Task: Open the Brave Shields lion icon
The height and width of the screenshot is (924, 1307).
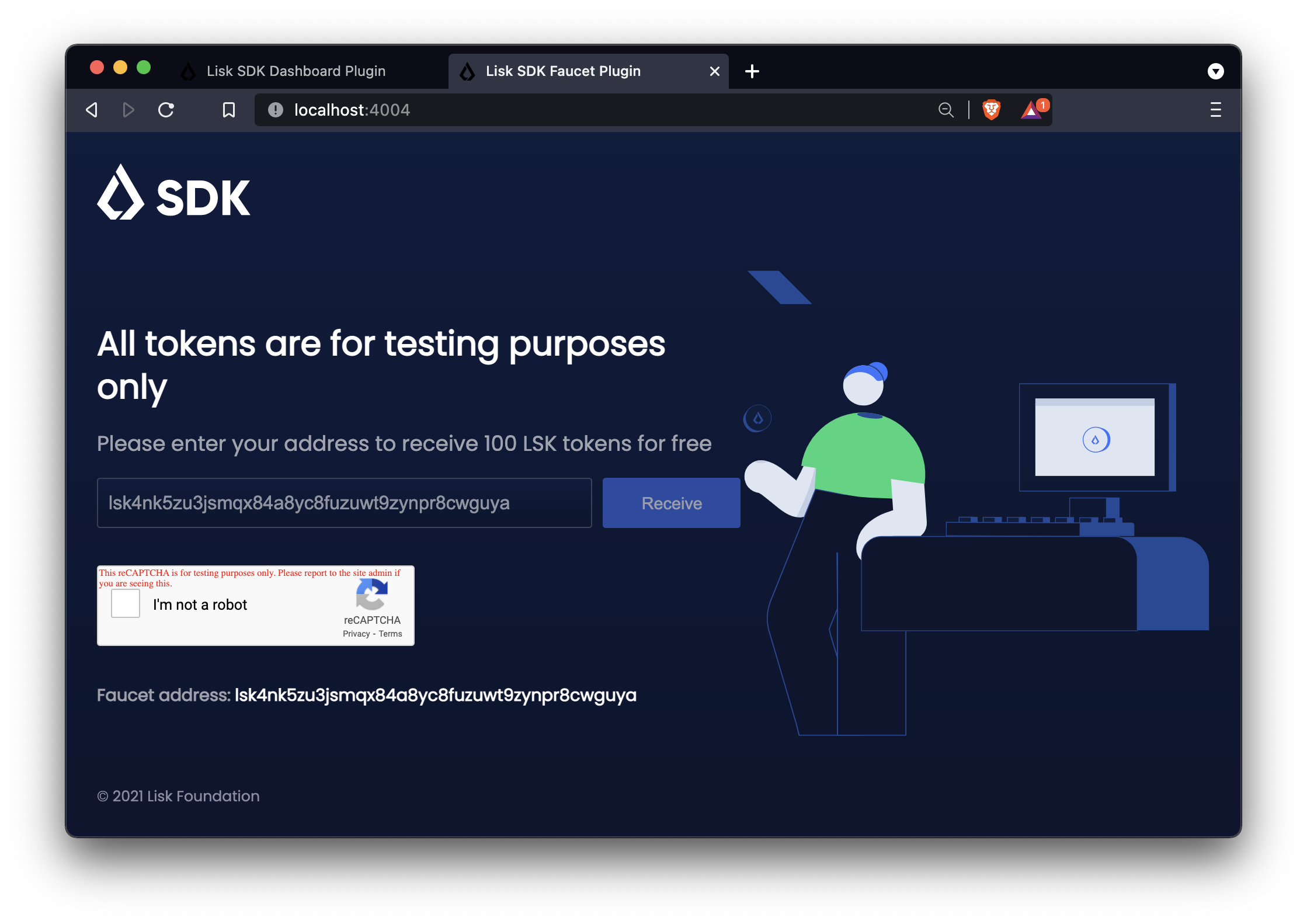Action: click(991, 110)
